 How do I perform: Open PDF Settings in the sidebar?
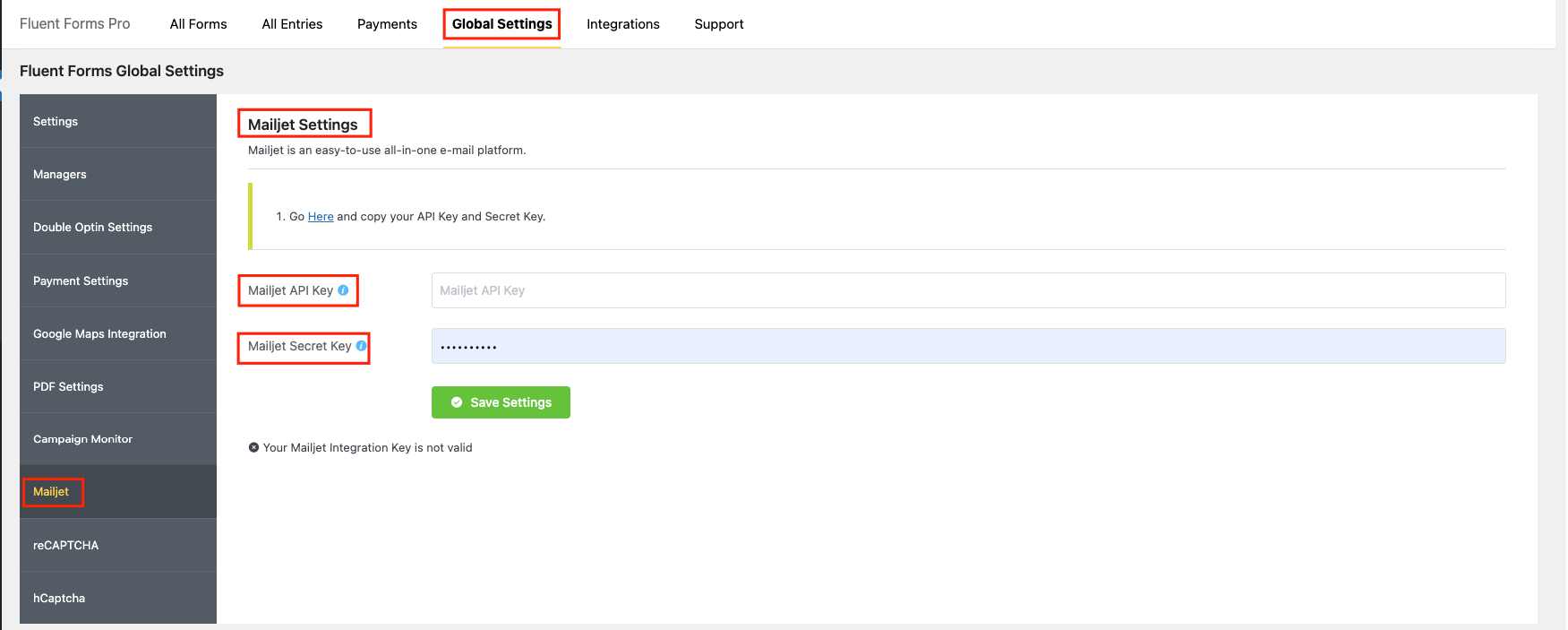tap(118, 386)
